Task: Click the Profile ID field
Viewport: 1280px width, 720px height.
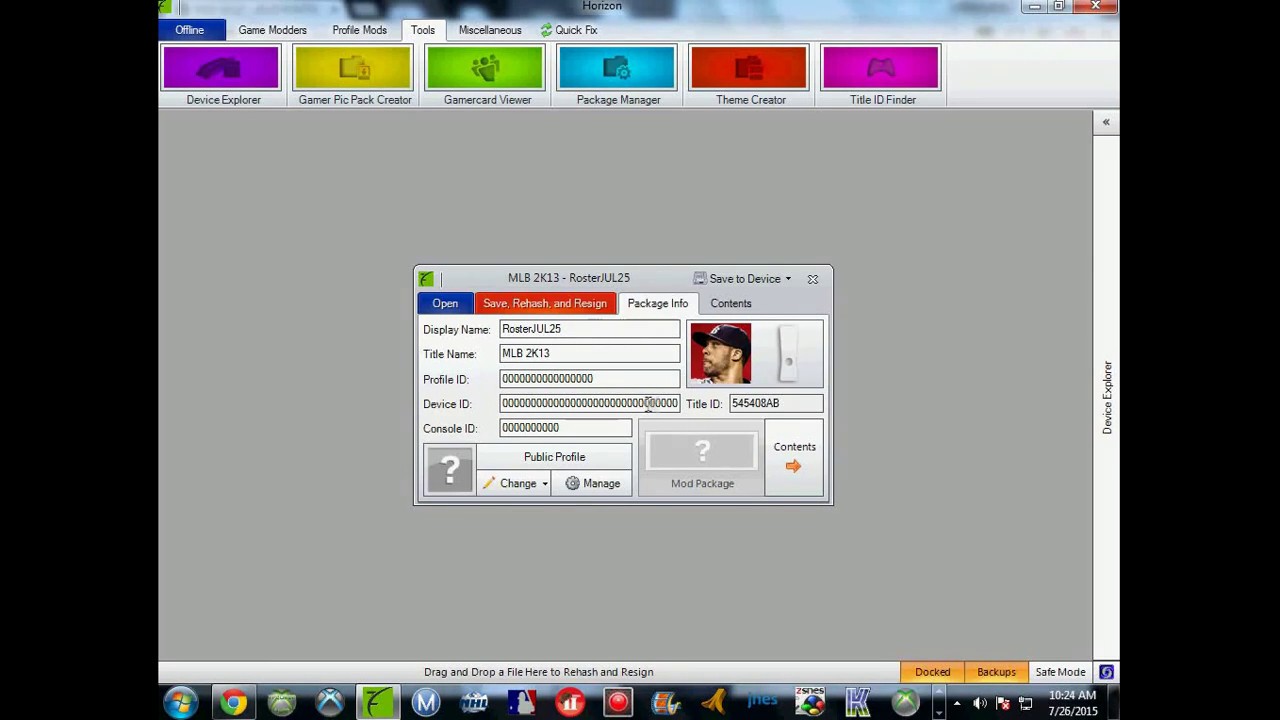Action: (x=590, y=378)
